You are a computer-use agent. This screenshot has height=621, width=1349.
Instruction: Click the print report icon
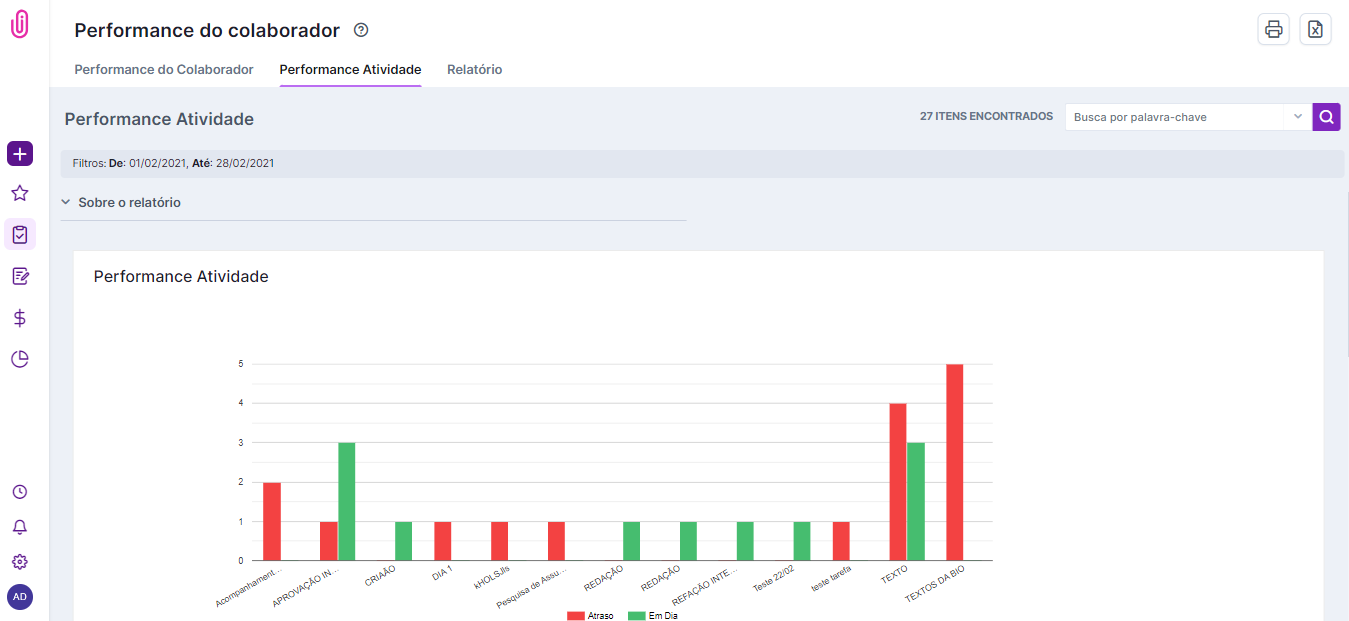[1273, 30]
